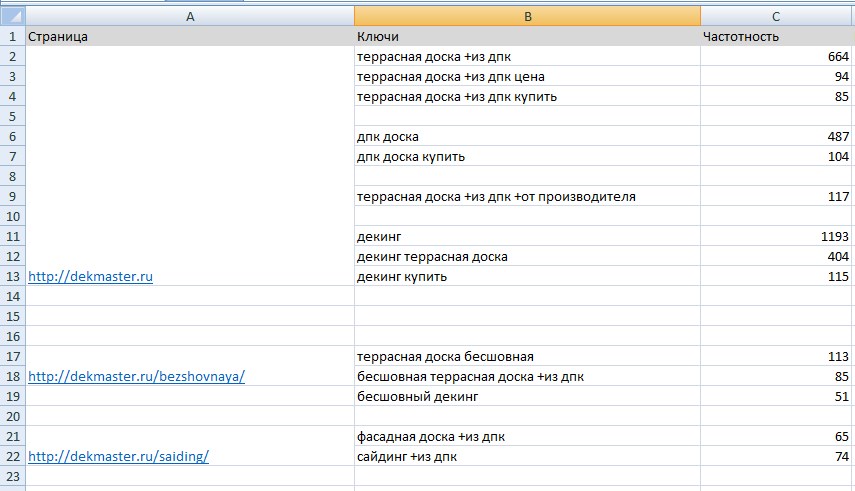Select frequency value 1193
The image size is (855, 491).
[x=776, y=237]
